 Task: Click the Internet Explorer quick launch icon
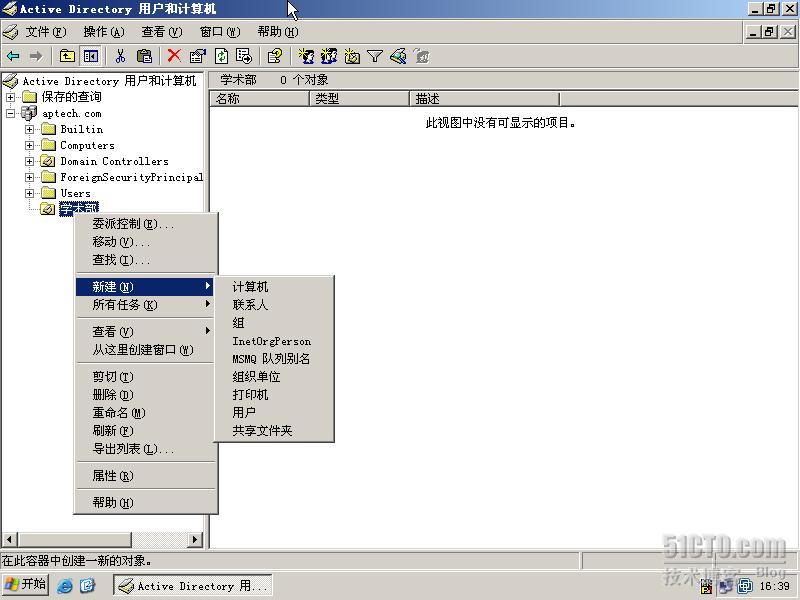[x=65, y=585]
